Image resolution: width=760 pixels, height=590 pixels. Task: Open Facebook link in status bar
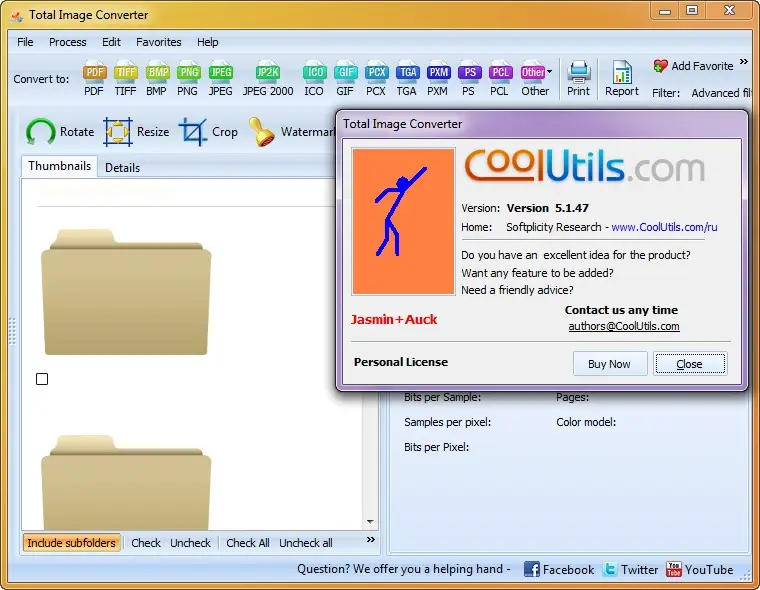(x=559, y=570)
